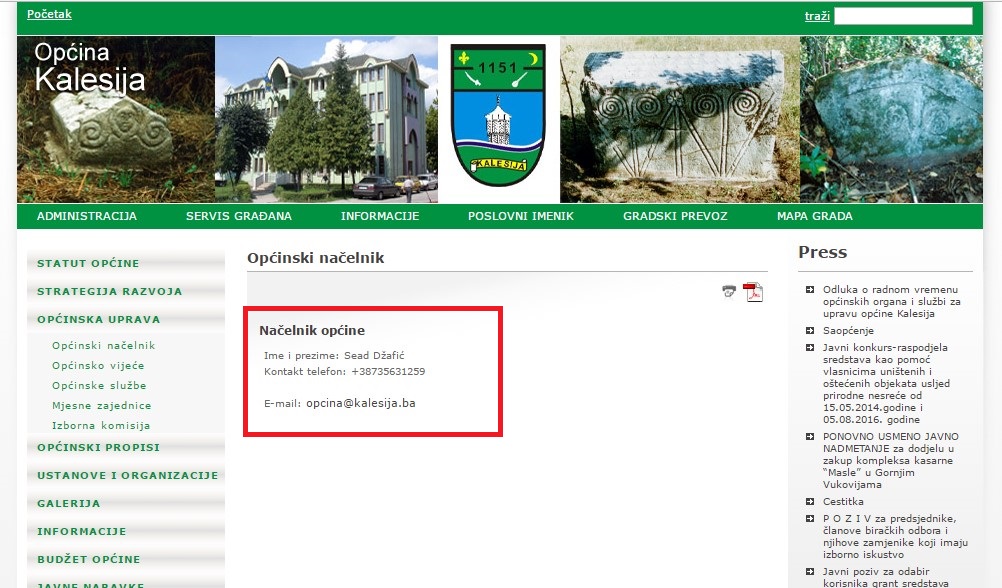Click the print page icon
Screen dimensions: 1002x588
coord(729,292)
